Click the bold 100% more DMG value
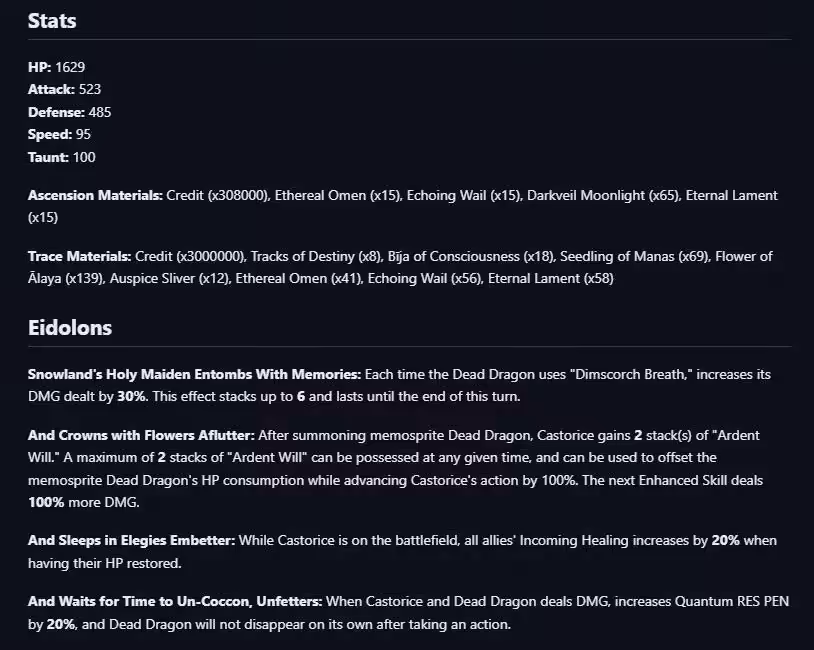The height and width of the screenshot is (650, 814). point(46,503)
